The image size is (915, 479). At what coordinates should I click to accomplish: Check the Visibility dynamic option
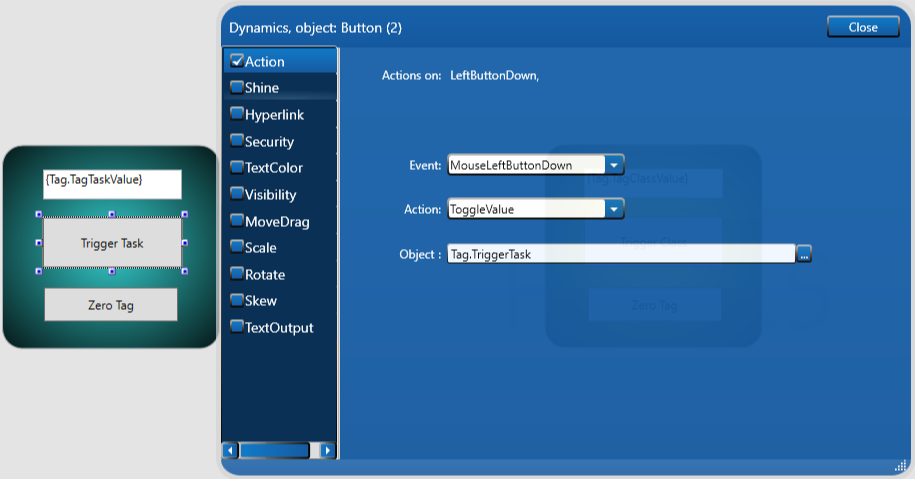point(237,194)
